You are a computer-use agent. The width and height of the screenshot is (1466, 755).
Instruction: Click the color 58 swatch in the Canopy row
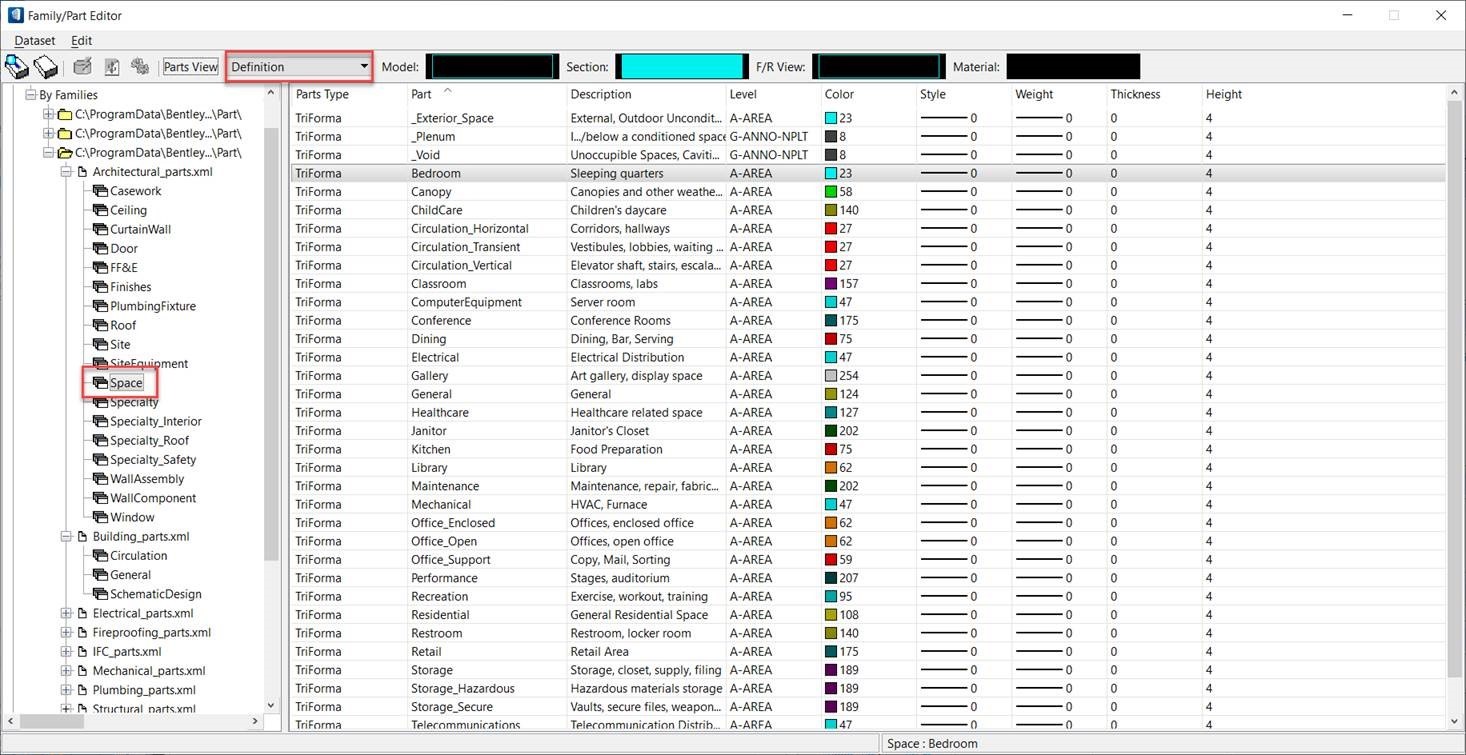pyautogui.click(x=831, y=192)
